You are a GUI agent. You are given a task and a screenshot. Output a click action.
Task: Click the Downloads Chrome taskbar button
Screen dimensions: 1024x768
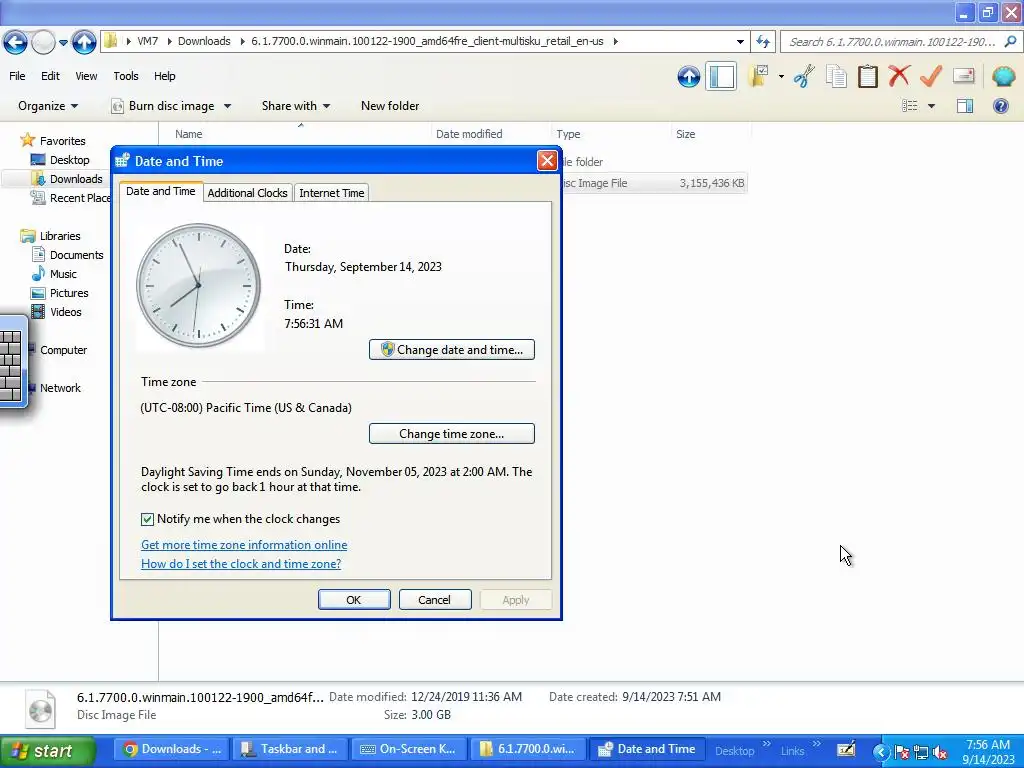coord(174,749)
